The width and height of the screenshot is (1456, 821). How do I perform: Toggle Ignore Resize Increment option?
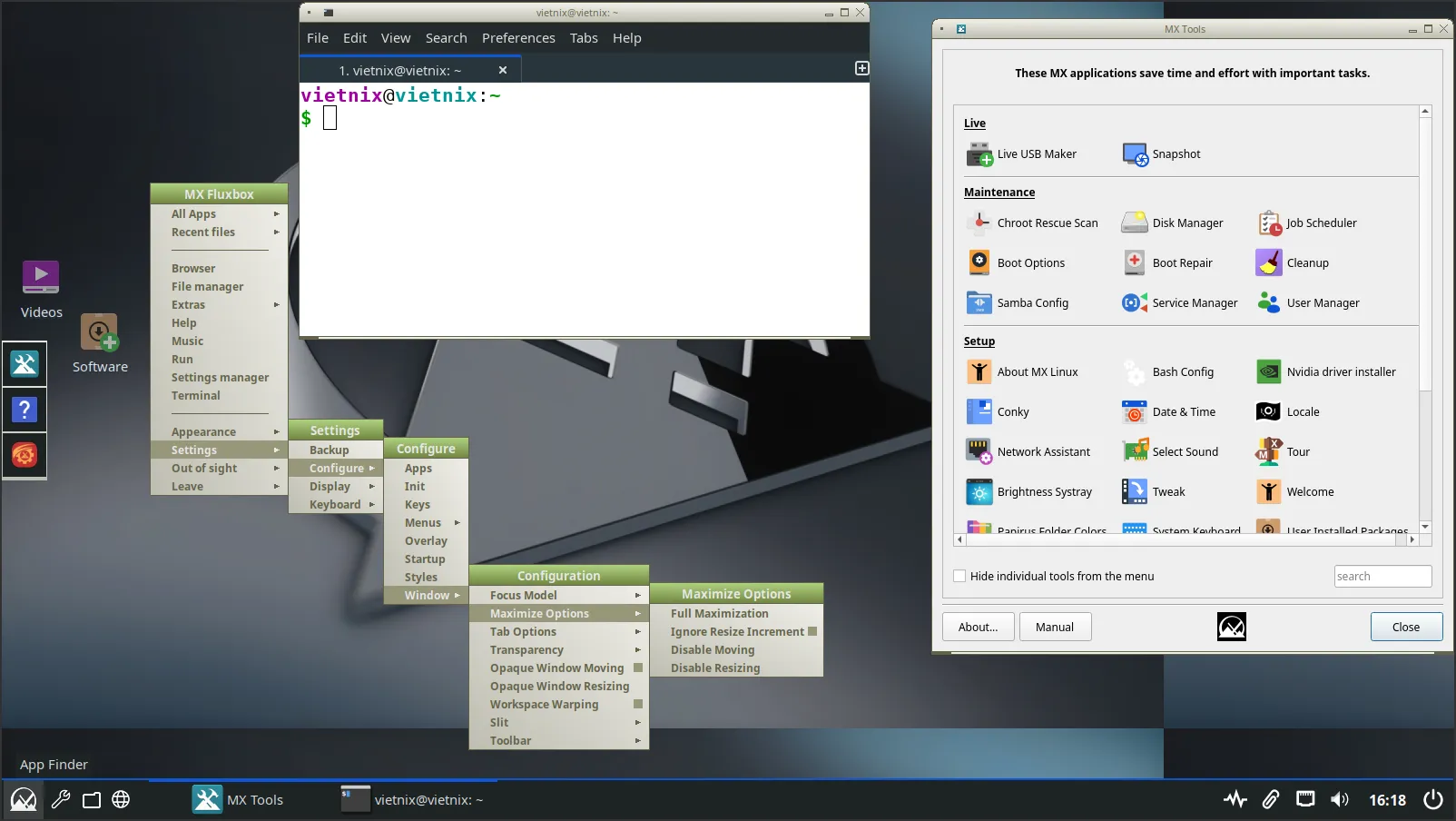click(x=736, y=632)
